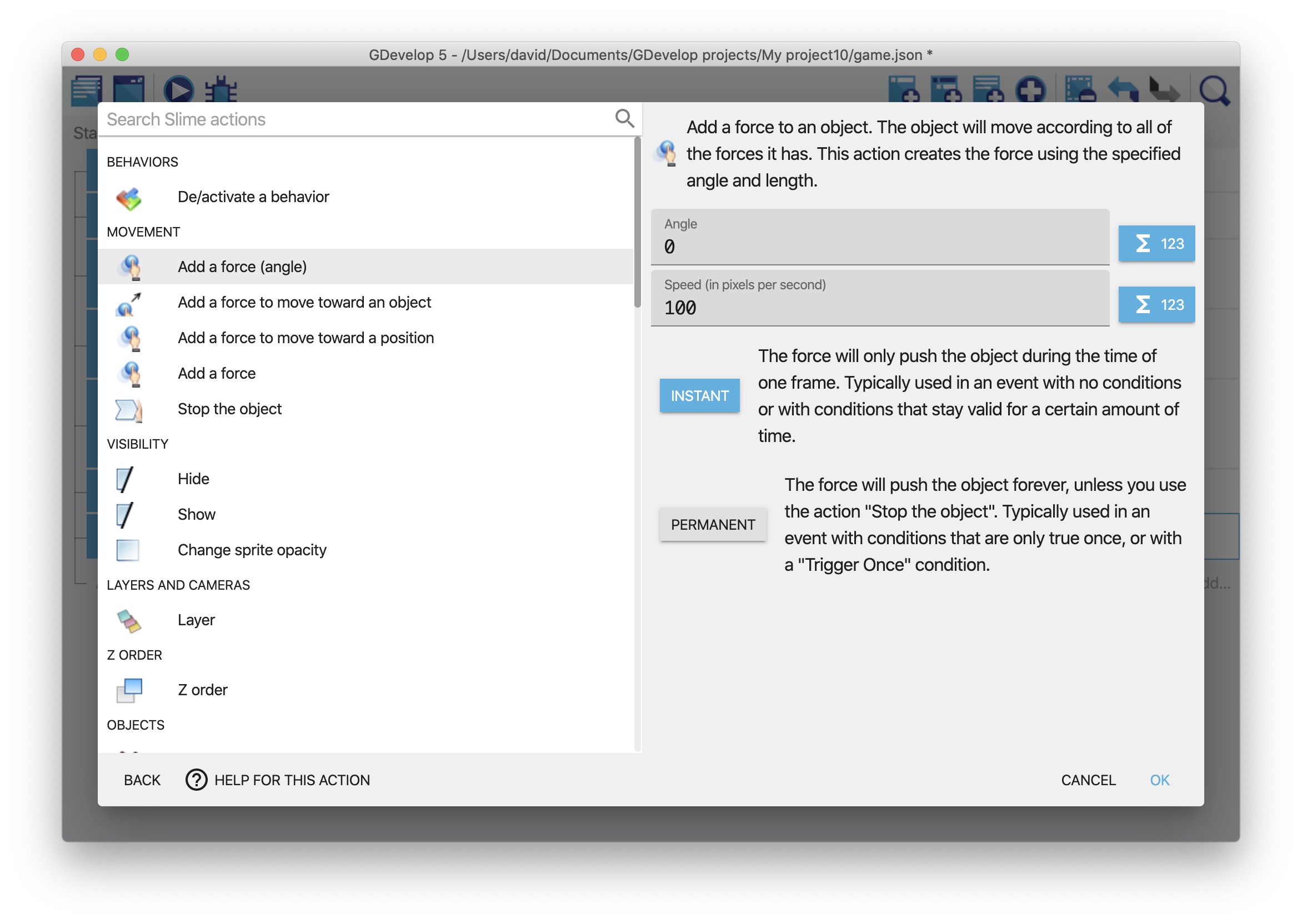The height and width of the screenshot is (924, 1302).
Task: Pick the Z order action icon
Action: point(129,690)
